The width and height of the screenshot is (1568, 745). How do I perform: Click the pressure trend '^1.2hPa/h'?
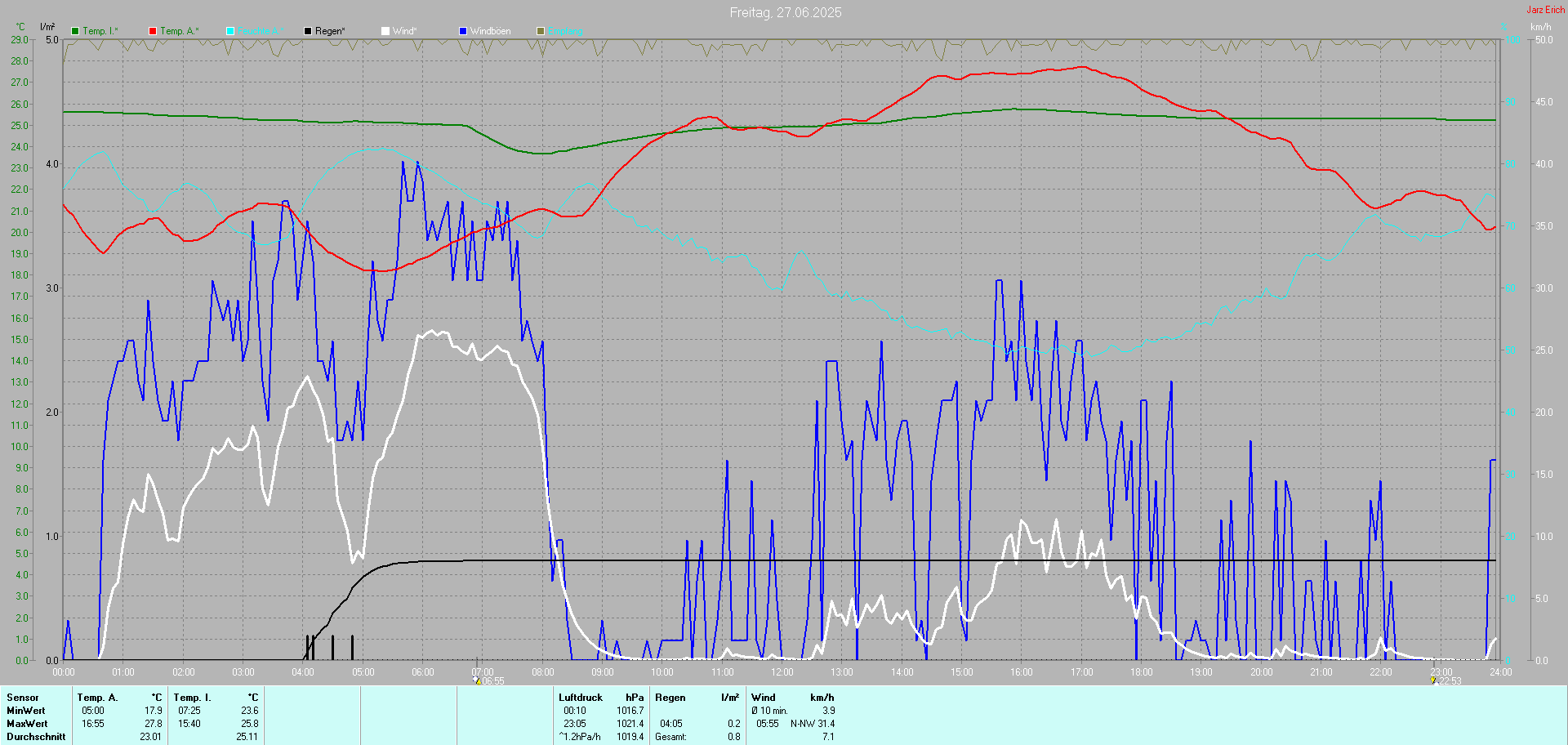click(580, 737)
